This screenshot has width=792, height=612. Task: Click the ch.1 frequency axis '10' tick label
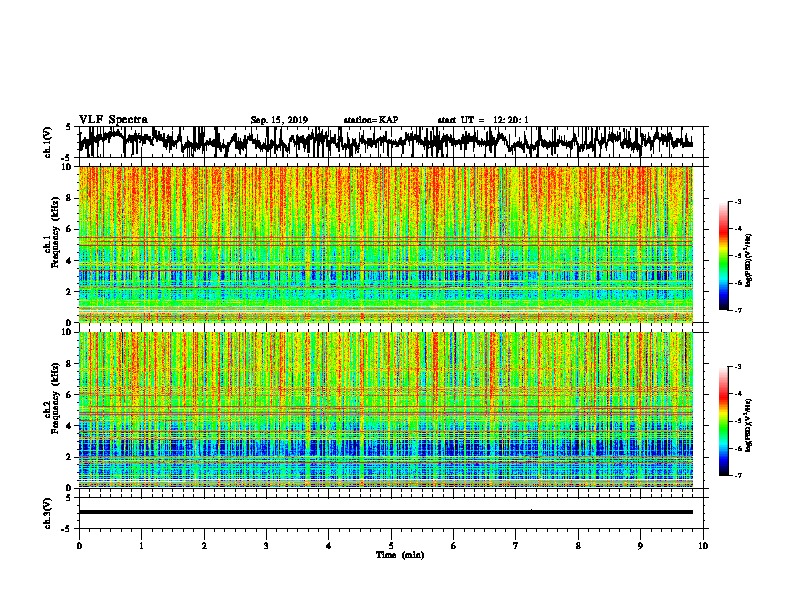coord(67,167)
